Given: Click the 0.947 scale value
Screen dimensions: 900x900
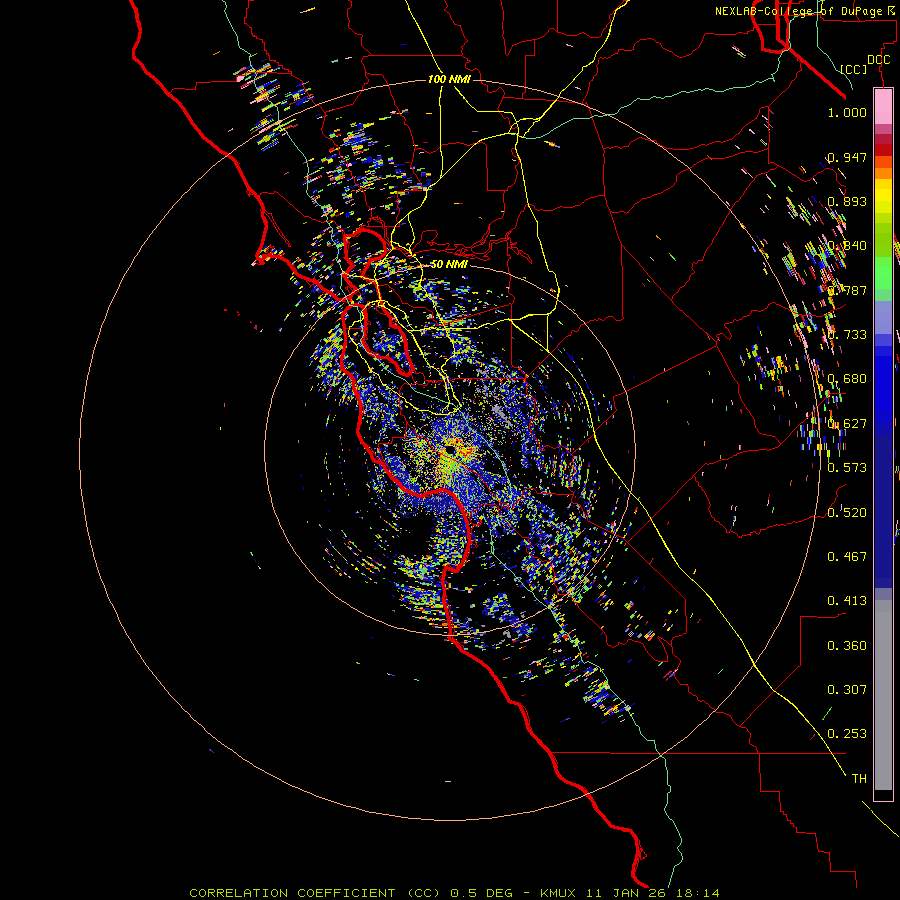Looking at the screenshot, I should tap(847, 157).
